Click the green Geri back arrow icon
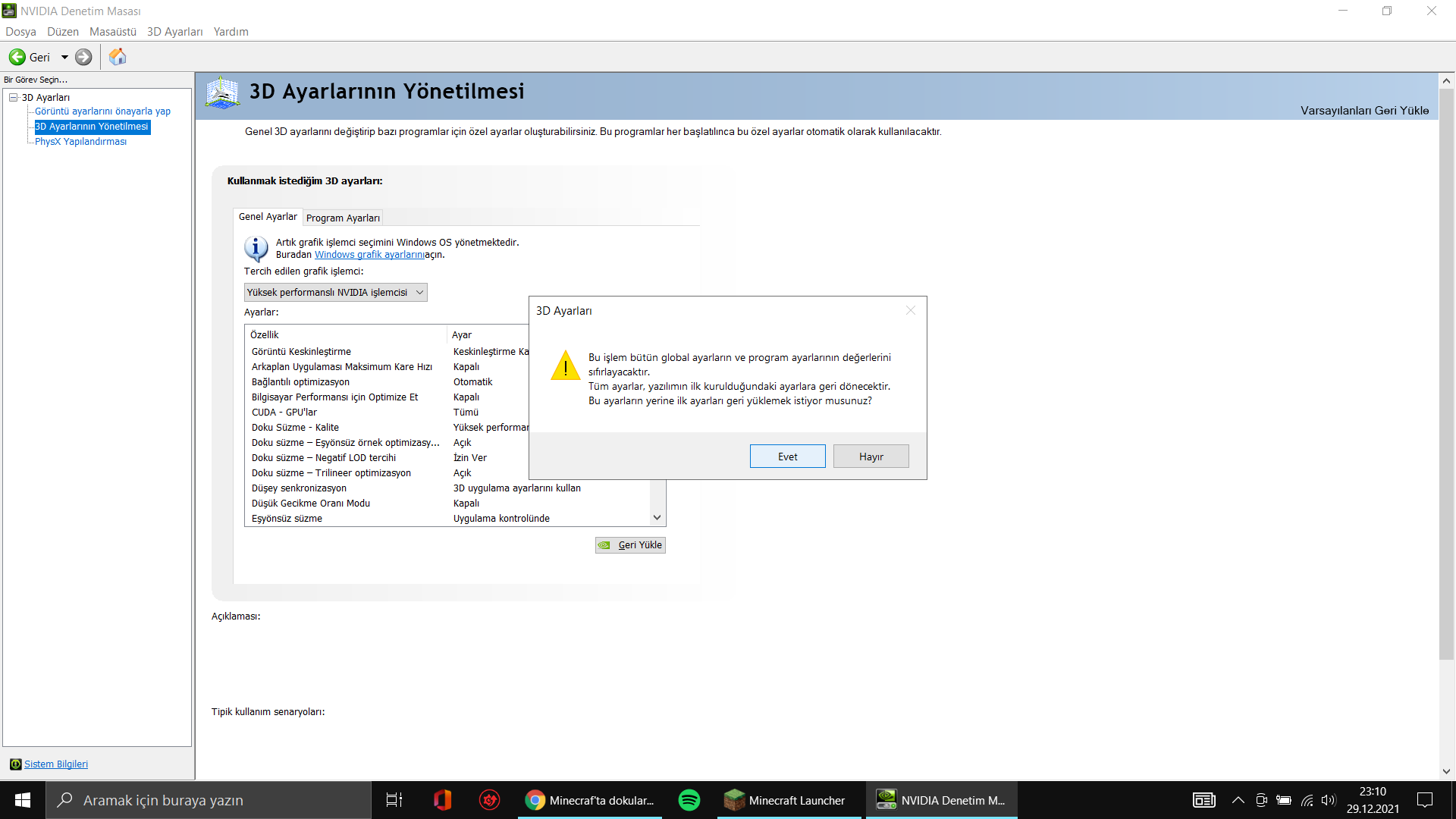1456x819 pixels. pyautogui.click(x=17, y=57)
